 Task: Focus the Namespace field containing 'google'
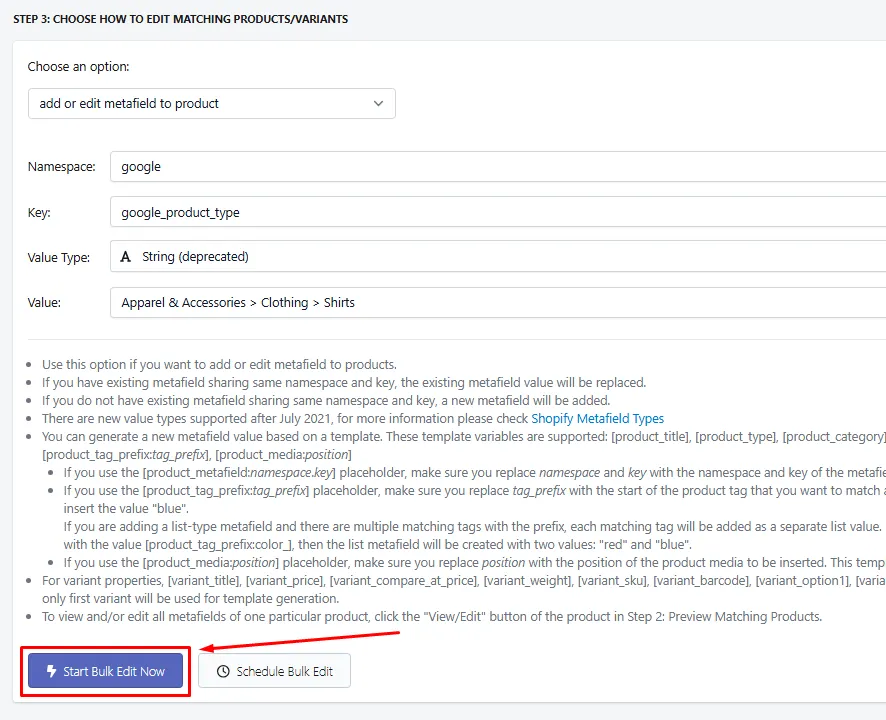pos(498,167)
